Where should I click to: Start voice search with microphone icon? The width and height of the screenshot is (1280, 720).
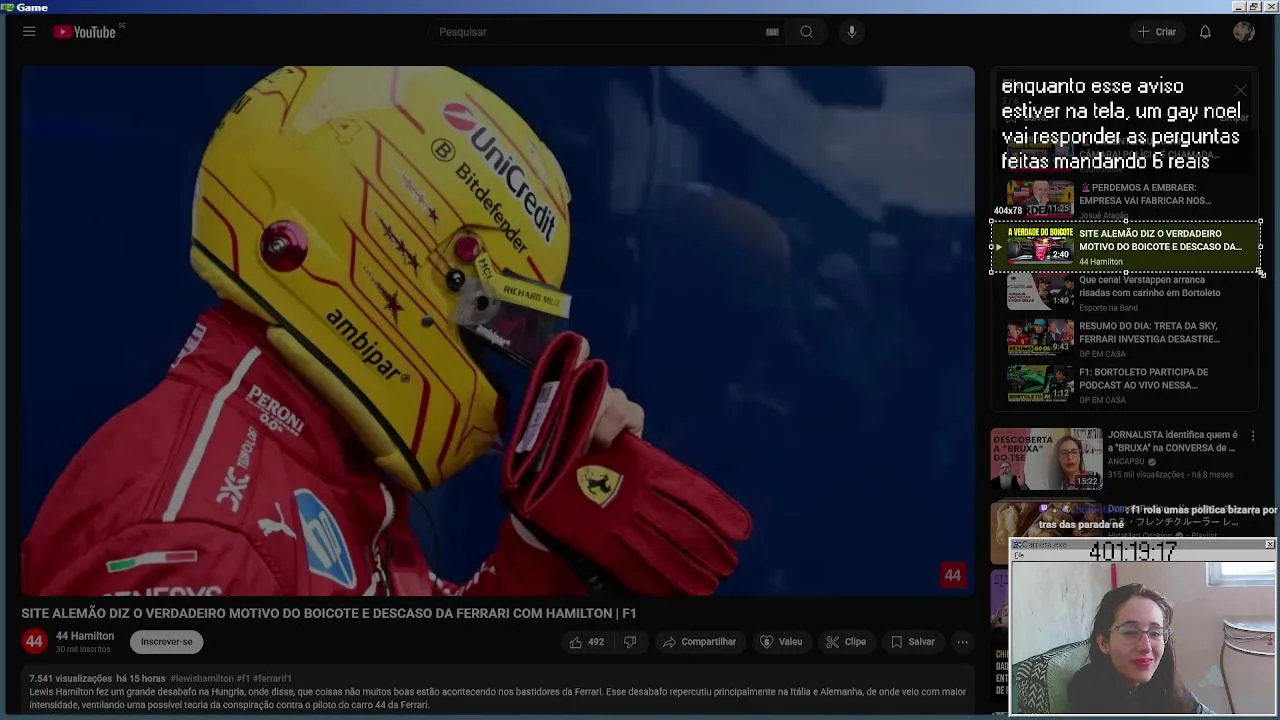click(x=852, y=32)
